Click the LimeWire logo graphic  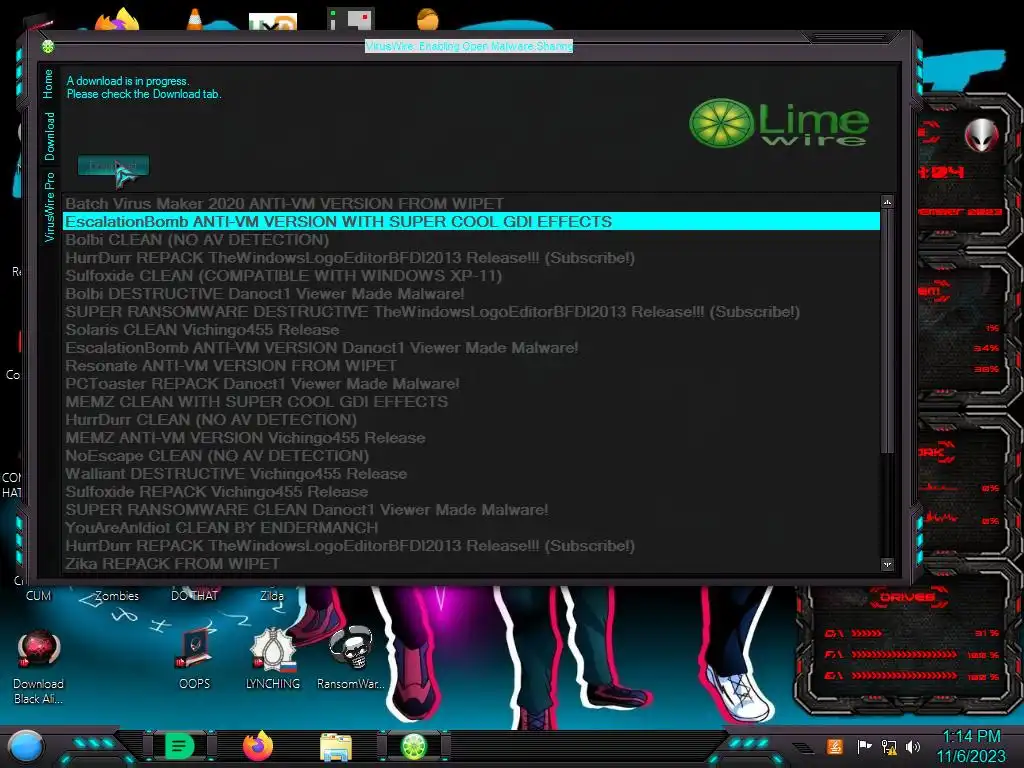tap(779, 123)
